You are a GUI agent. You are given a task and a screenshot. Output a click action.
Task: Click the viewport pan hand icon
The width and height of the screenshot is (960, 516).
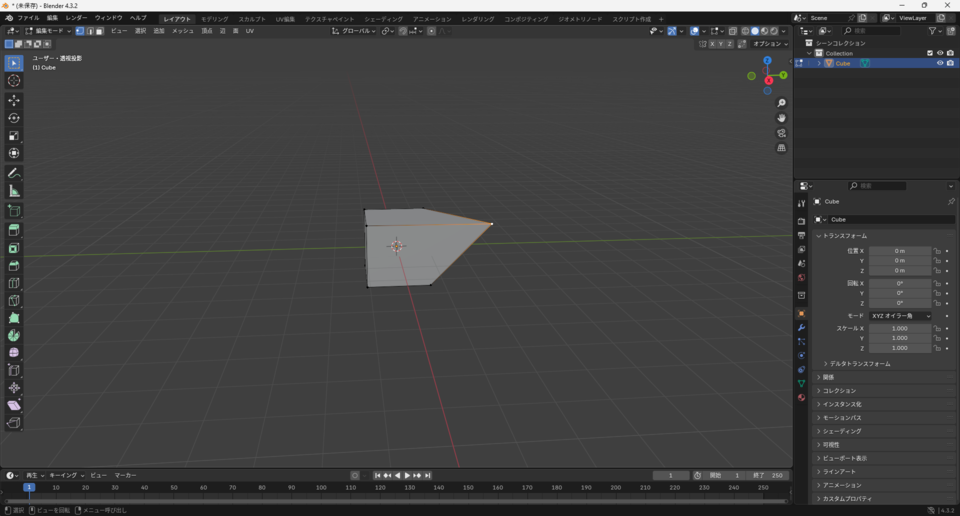pos(781,118)
